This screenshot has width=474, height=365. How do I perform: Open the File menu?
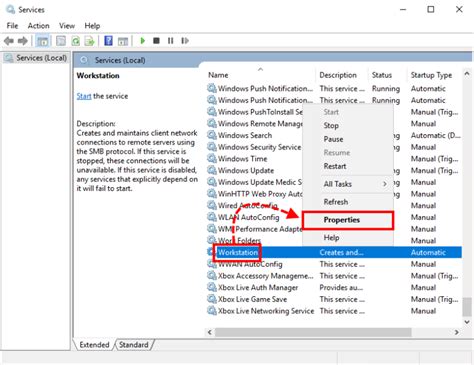[x=12, y=26]
